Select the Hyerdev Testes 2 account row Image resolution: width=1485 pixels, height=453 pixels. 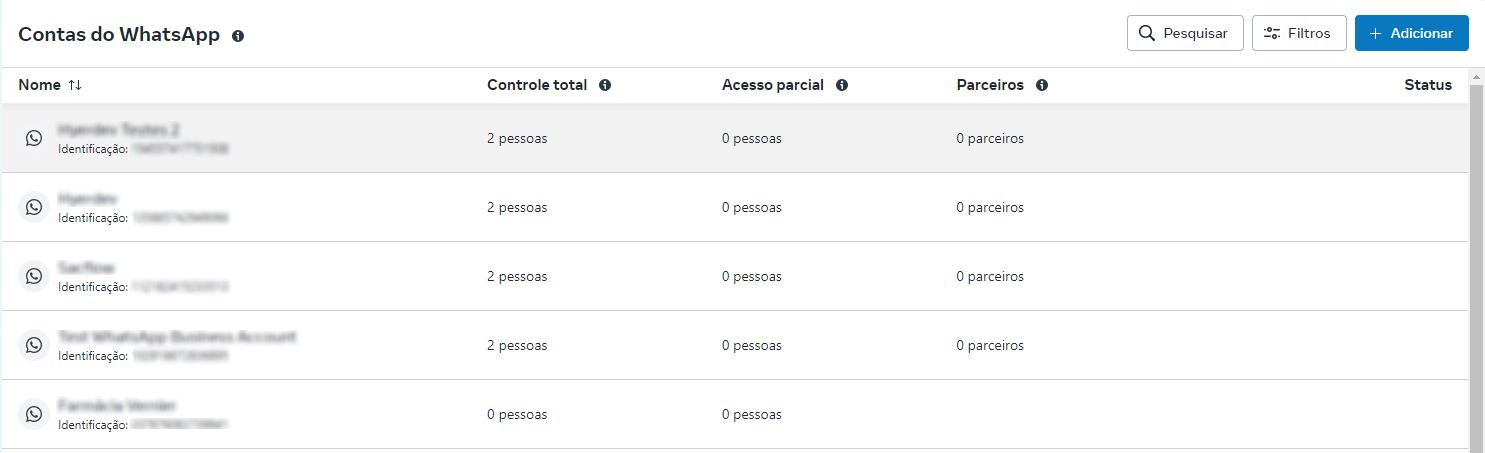coord(119,130)
